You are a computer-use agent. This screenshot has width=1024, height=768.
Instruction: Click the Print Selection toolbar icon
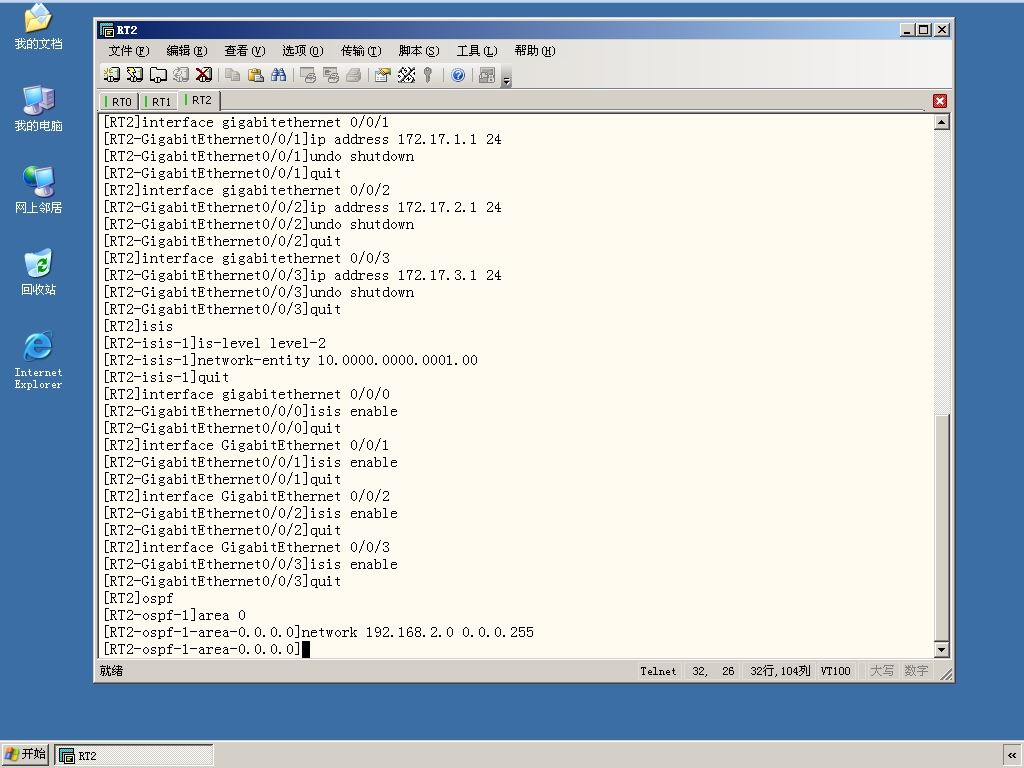(x=330, y=75)
